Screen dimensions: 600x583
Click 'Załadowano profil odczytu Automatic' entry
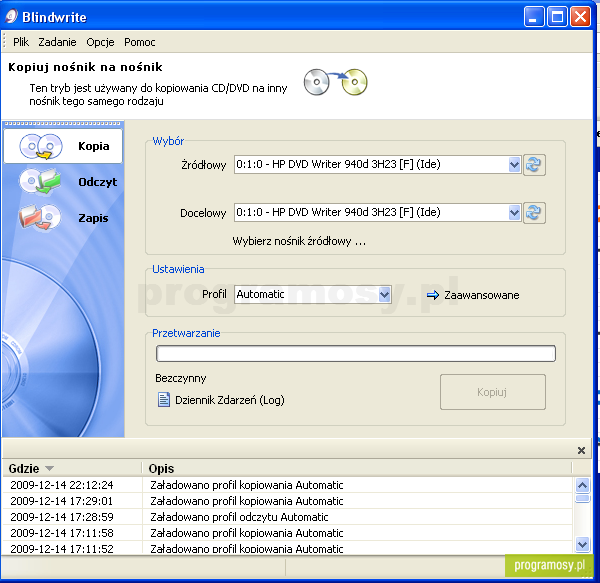pos(239,517)
